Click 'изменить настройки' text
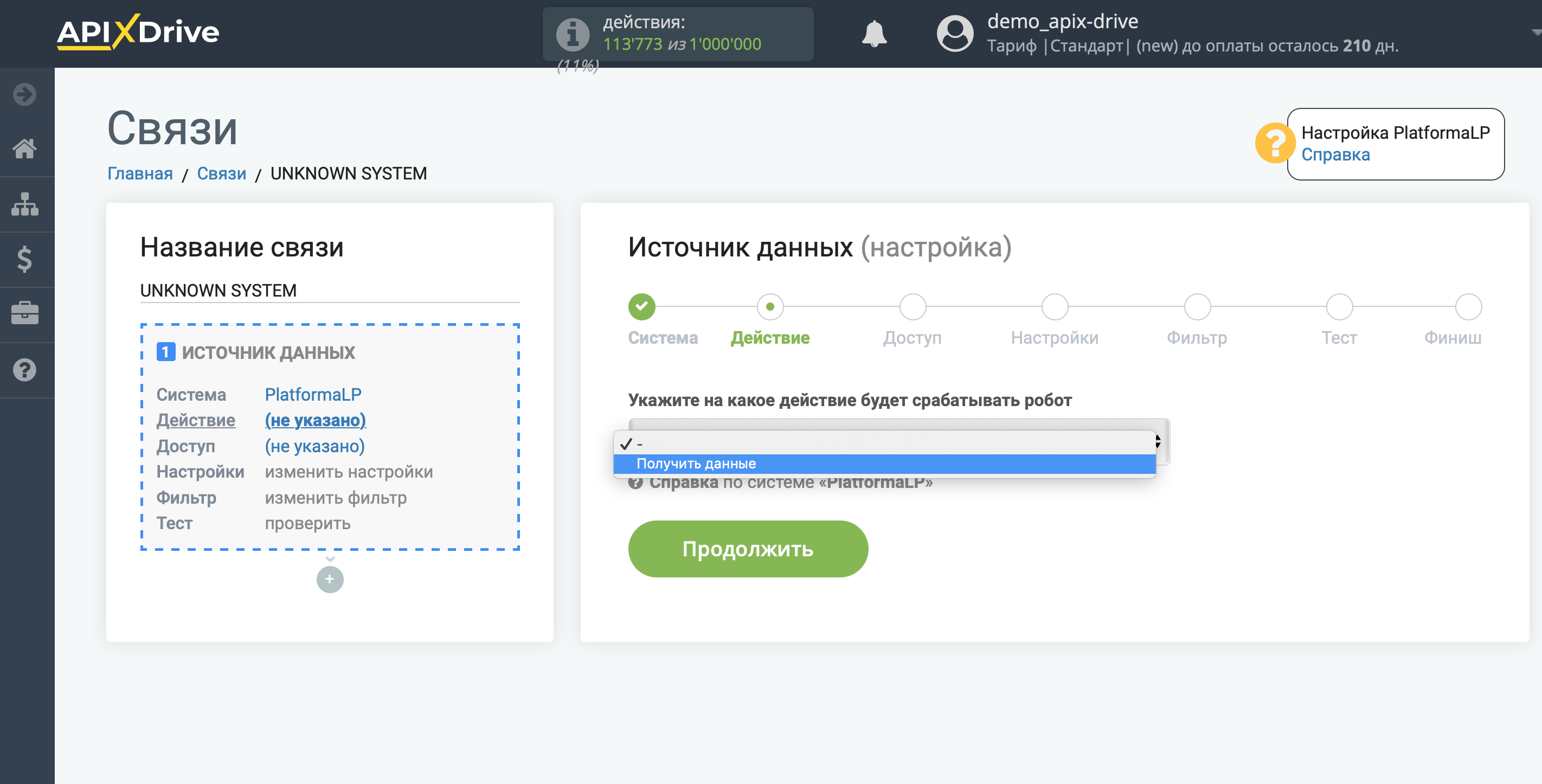This screenshot has width=1542, height=784. (349, 472)
